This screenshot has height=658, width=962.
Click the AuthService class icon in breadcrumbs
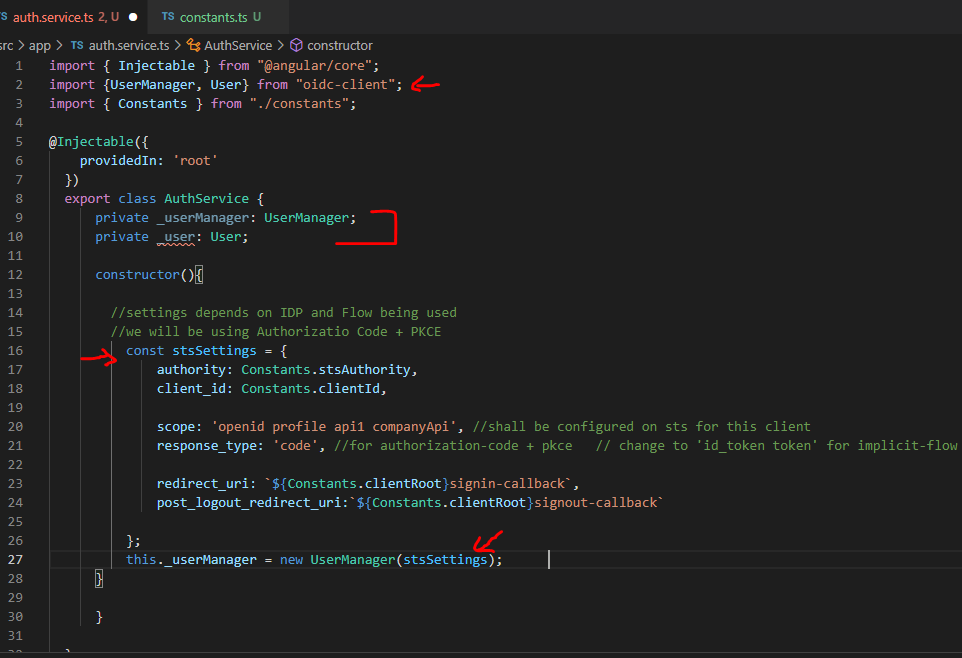pyautogui.click(x=194, y=45)
